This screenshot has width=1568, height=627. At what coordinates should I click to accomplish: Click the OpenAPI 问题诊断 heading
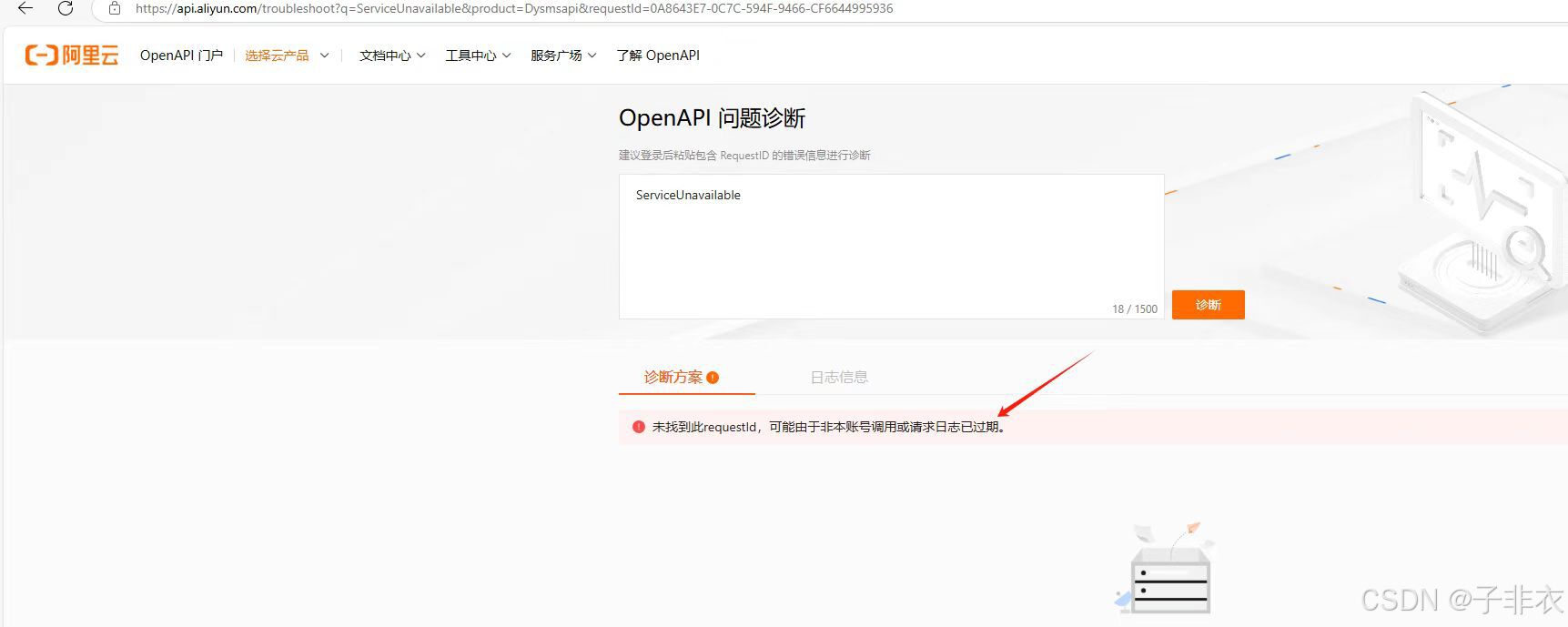coord(712,118)
